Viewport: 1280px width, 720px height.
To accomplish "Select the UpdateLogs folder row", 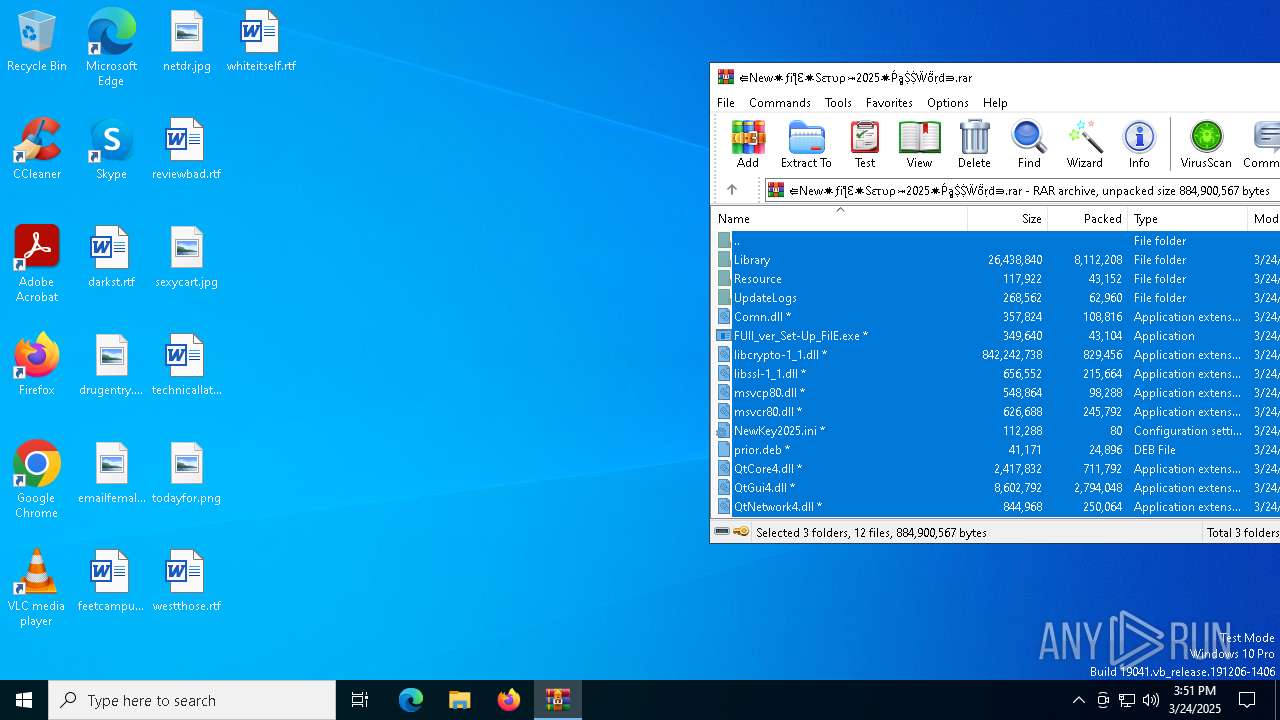I will 996,298.
